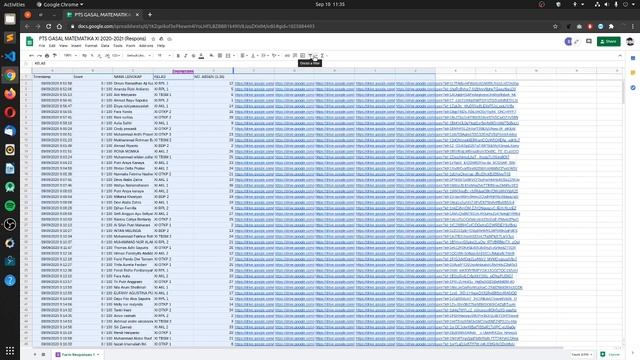Click Decrease decimal places icon

tap(100, 56)
